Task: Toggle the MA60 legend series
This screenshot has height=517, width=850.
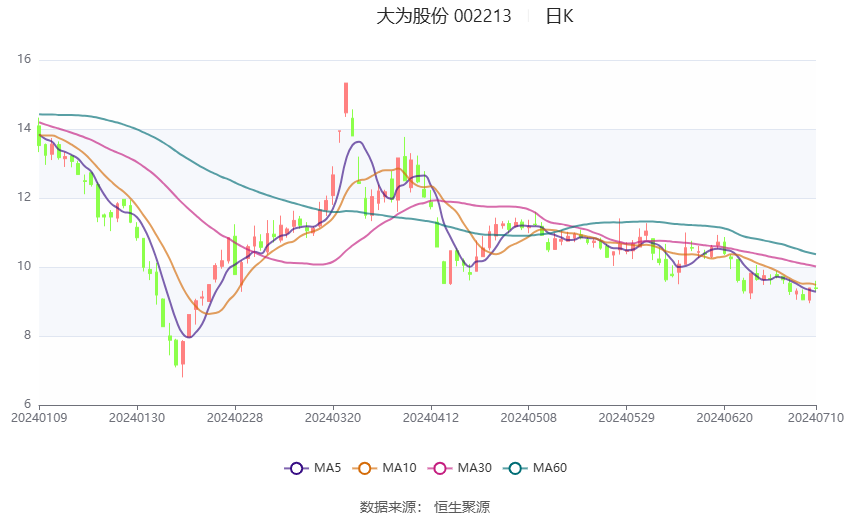Action: 535,468
